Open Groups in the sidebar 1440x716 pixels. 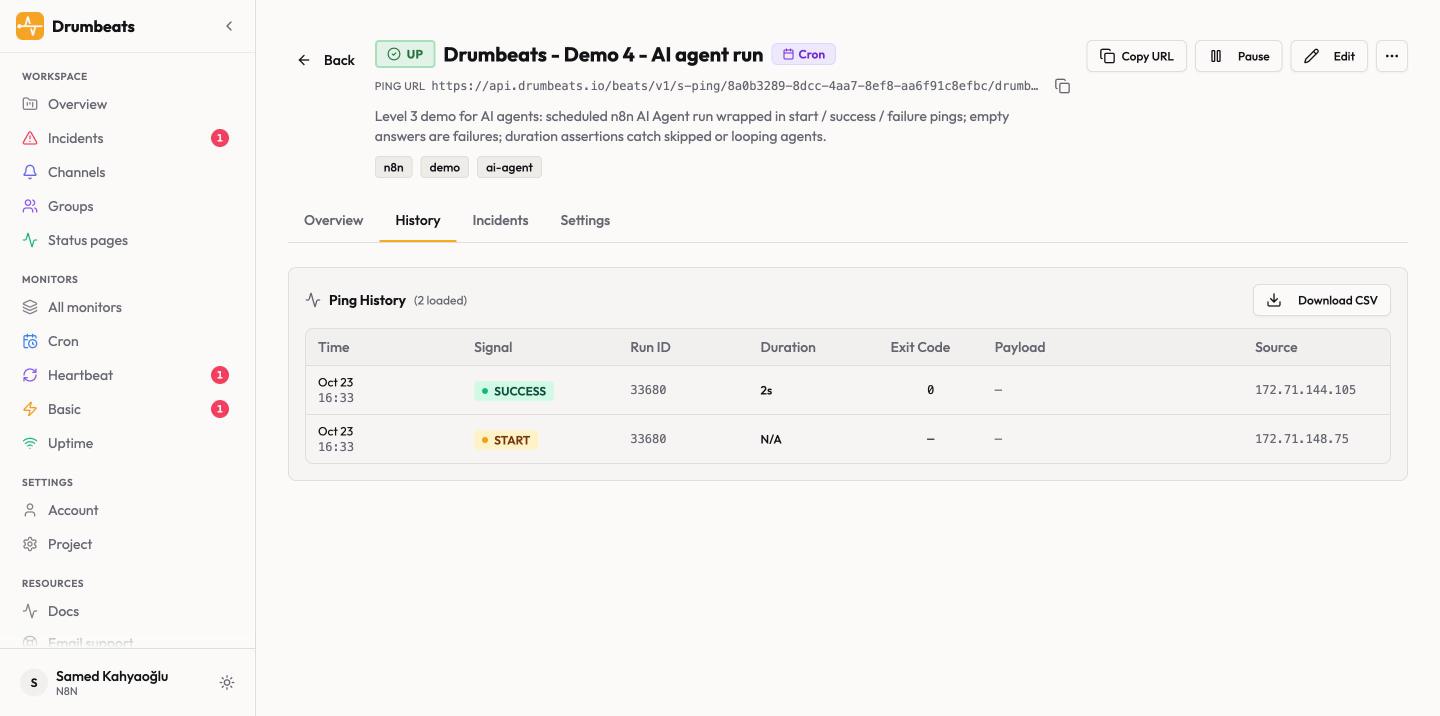pyautogui.click(x=127, y=206)
